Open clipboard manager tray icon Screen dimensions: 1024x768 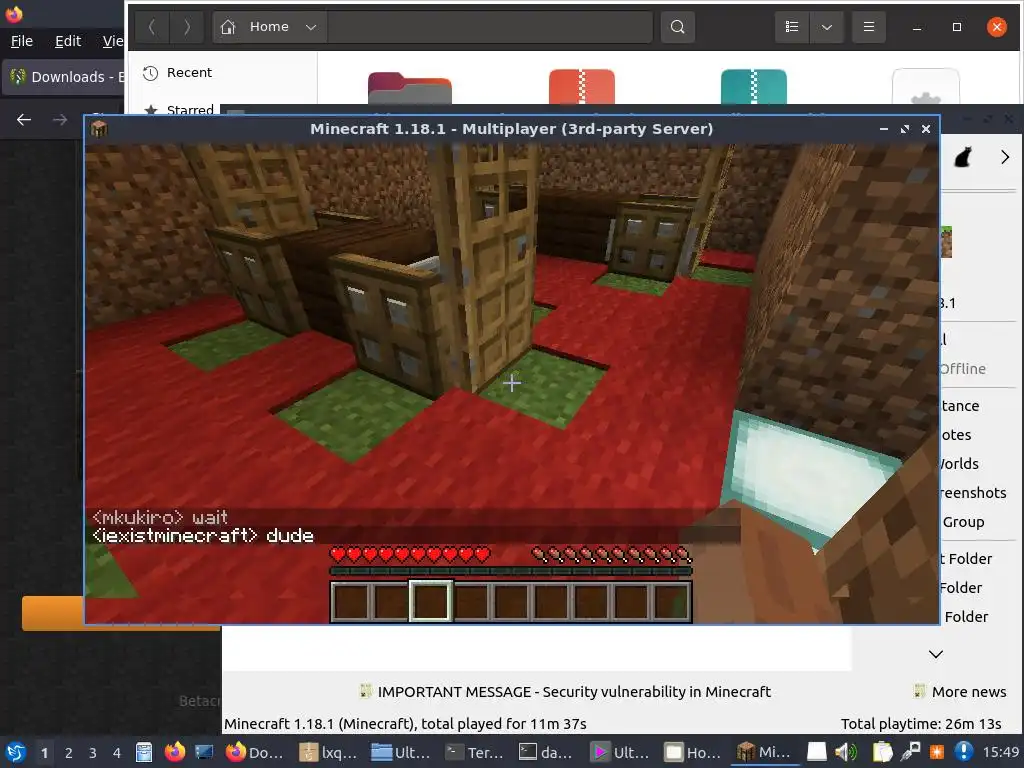click(x=882, y=752)
